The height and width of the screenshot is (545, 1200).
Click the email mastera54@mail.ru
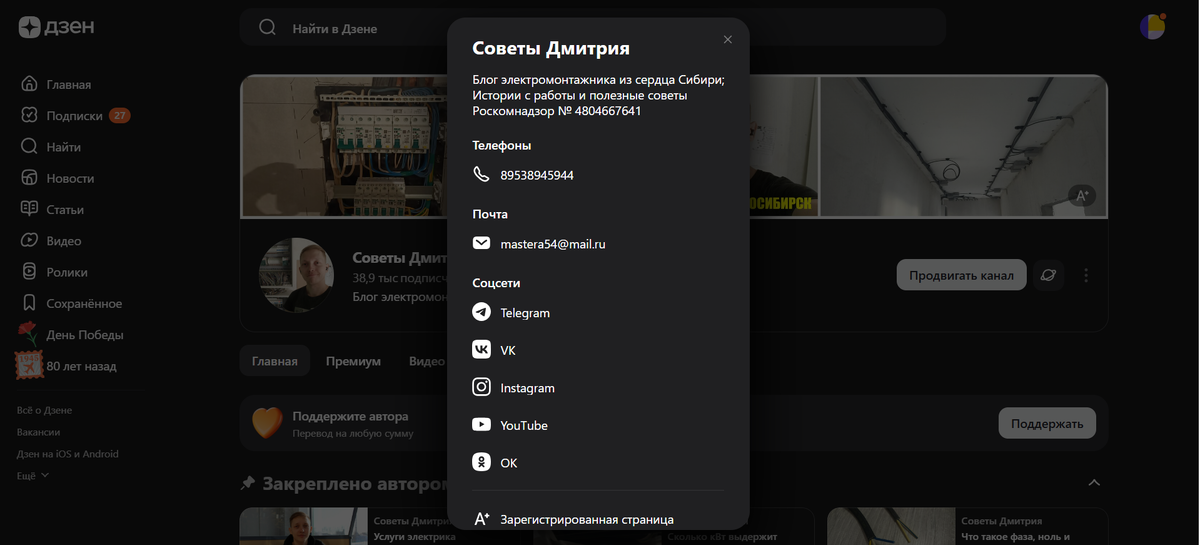[x=553, y=244]
